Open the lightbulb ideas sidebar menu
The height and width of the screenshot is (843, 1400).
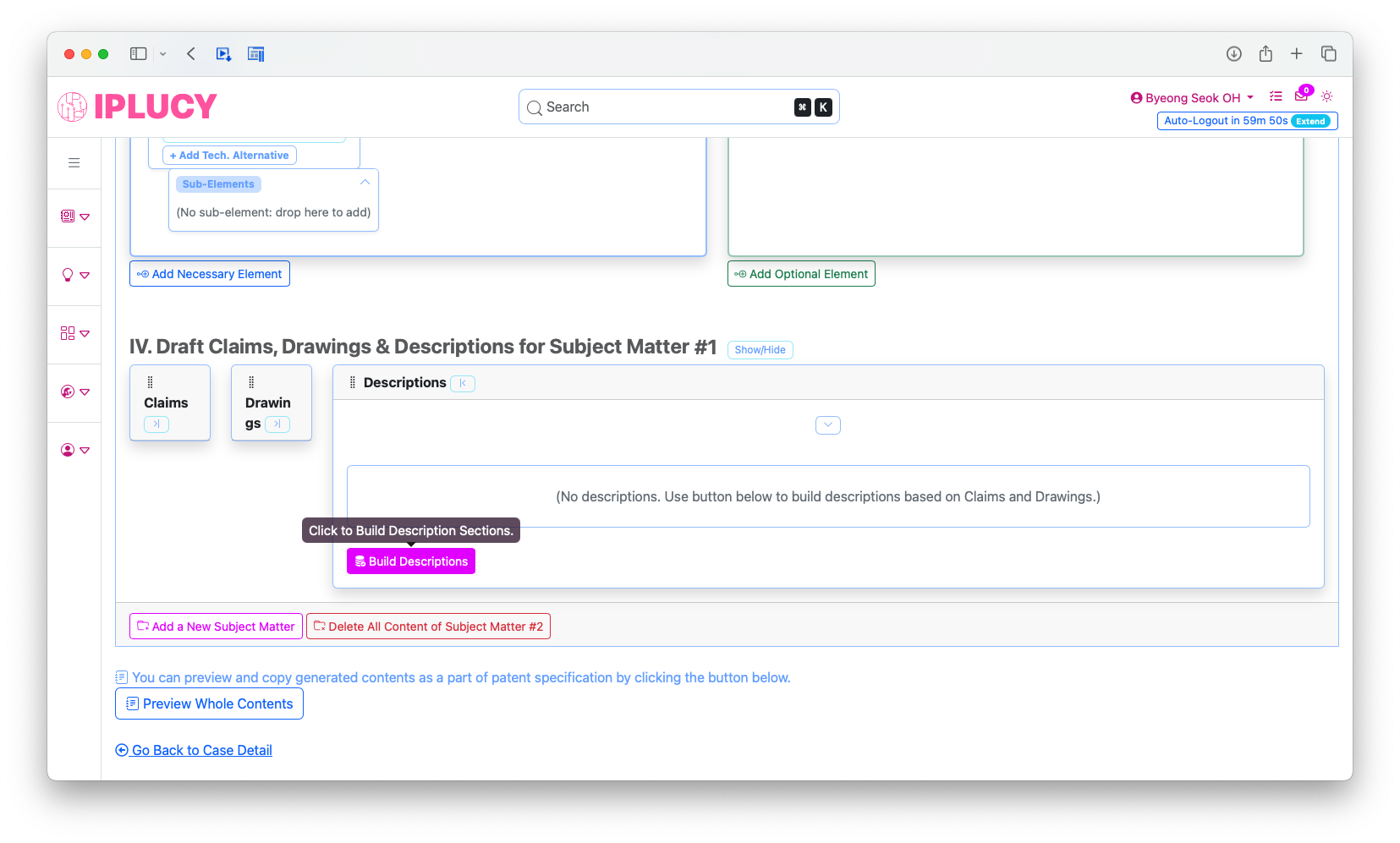(x=74, y=275)
